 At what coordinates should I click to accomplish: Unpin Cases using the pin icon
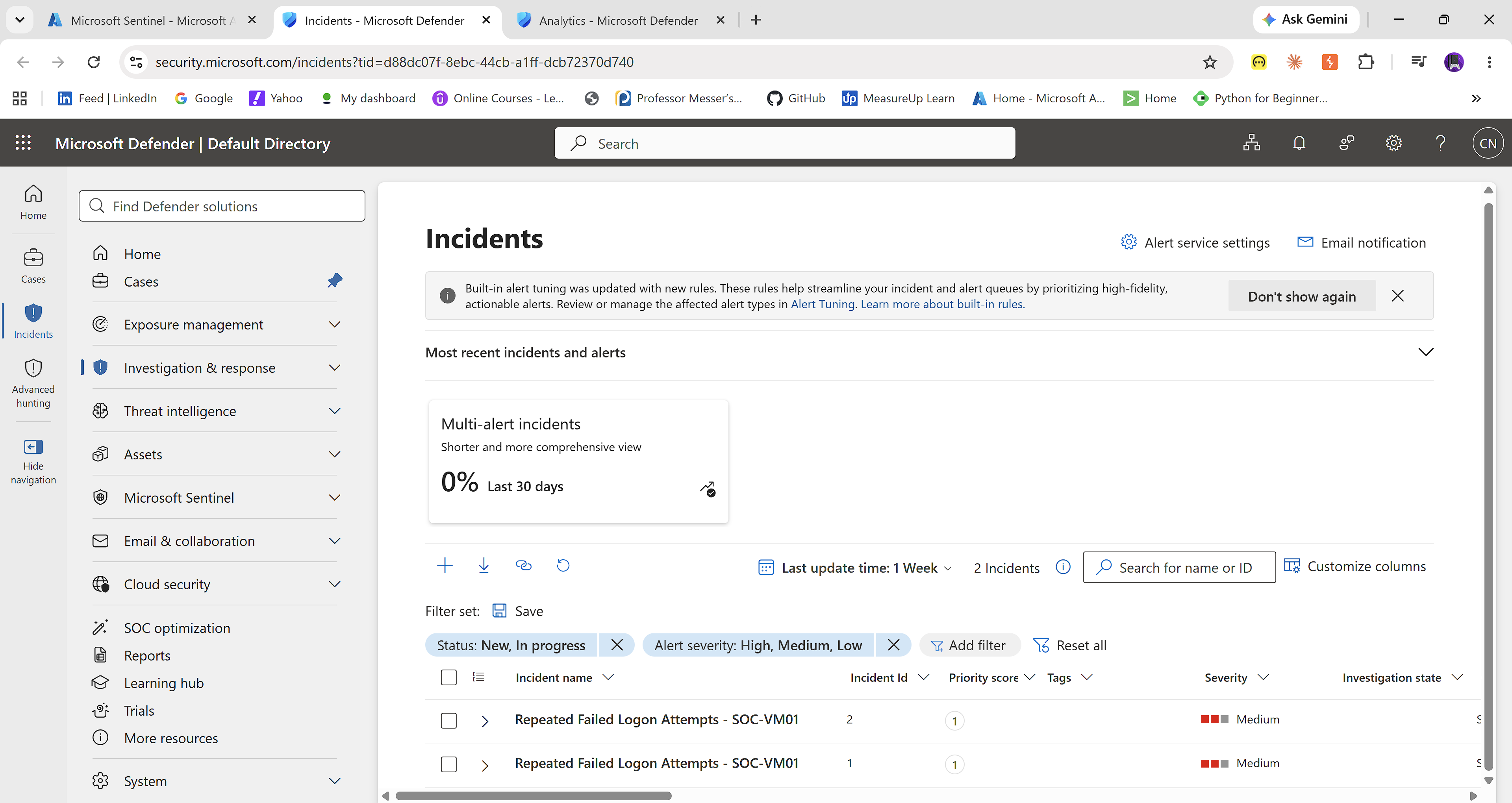point(335,281)
